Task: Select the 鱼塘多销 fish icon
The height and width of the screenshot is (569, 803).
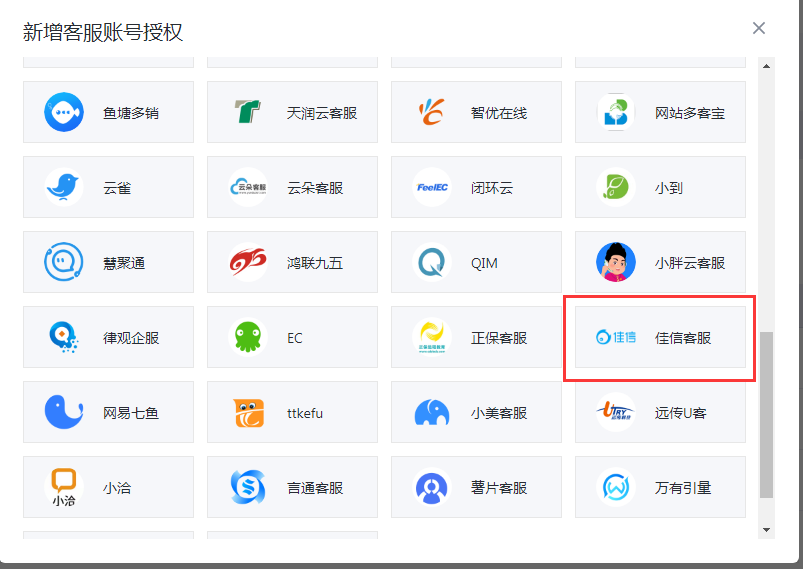Action: point(64,112)
